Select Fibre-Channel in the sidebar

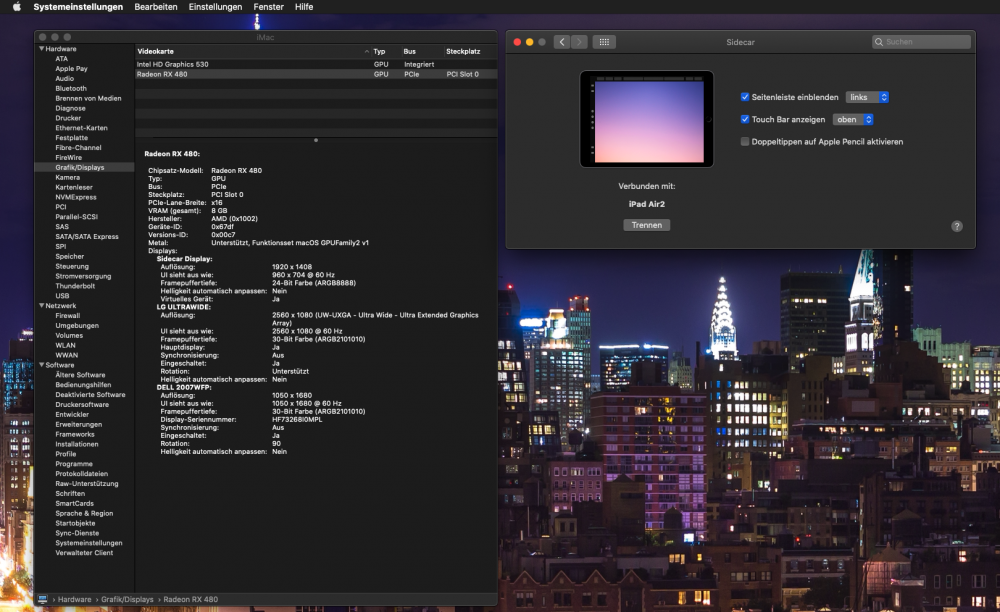[78, 148]
